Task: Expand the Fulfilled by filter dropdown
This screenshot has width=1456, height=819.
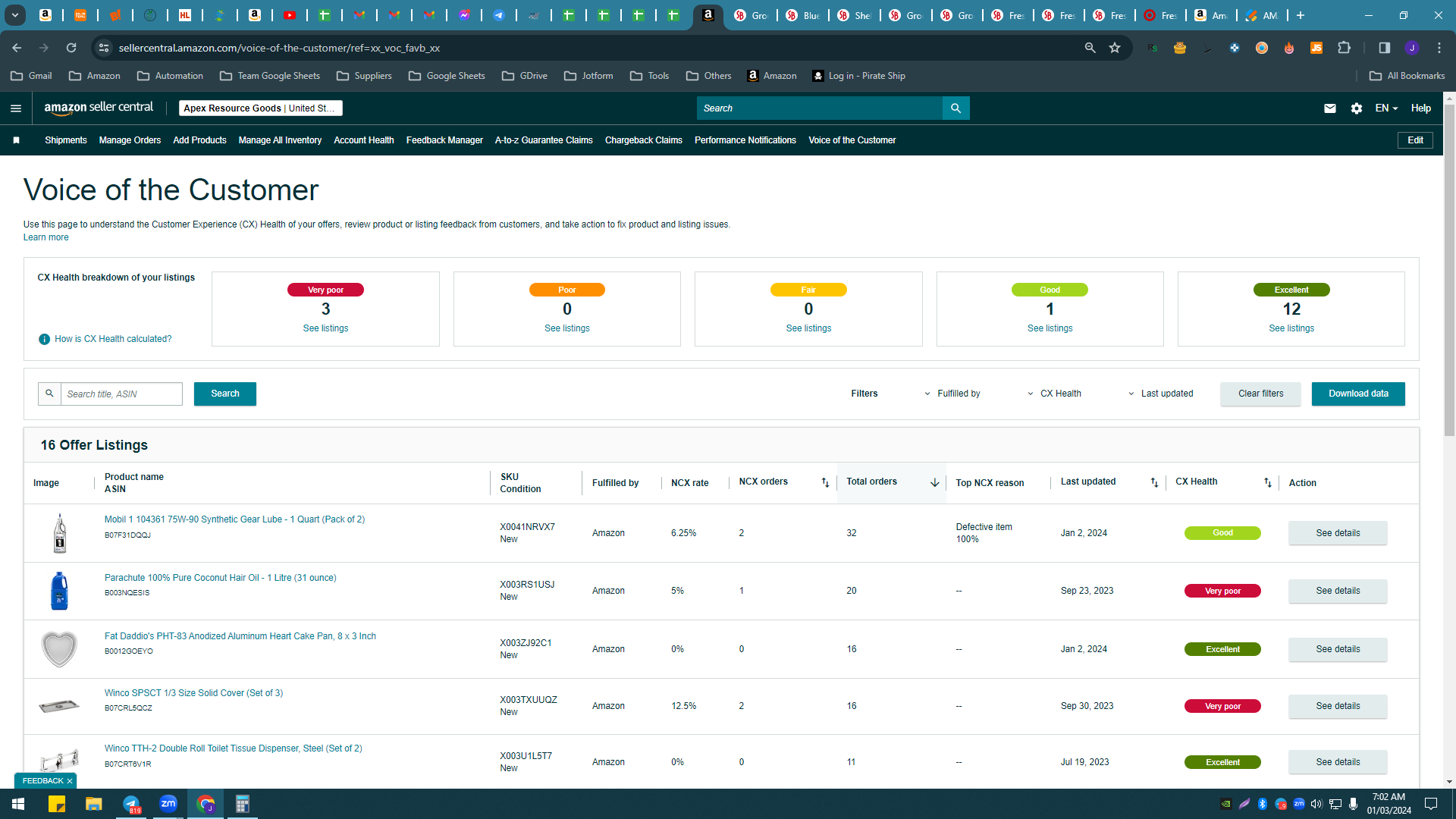Action: [x=952, y=394]
